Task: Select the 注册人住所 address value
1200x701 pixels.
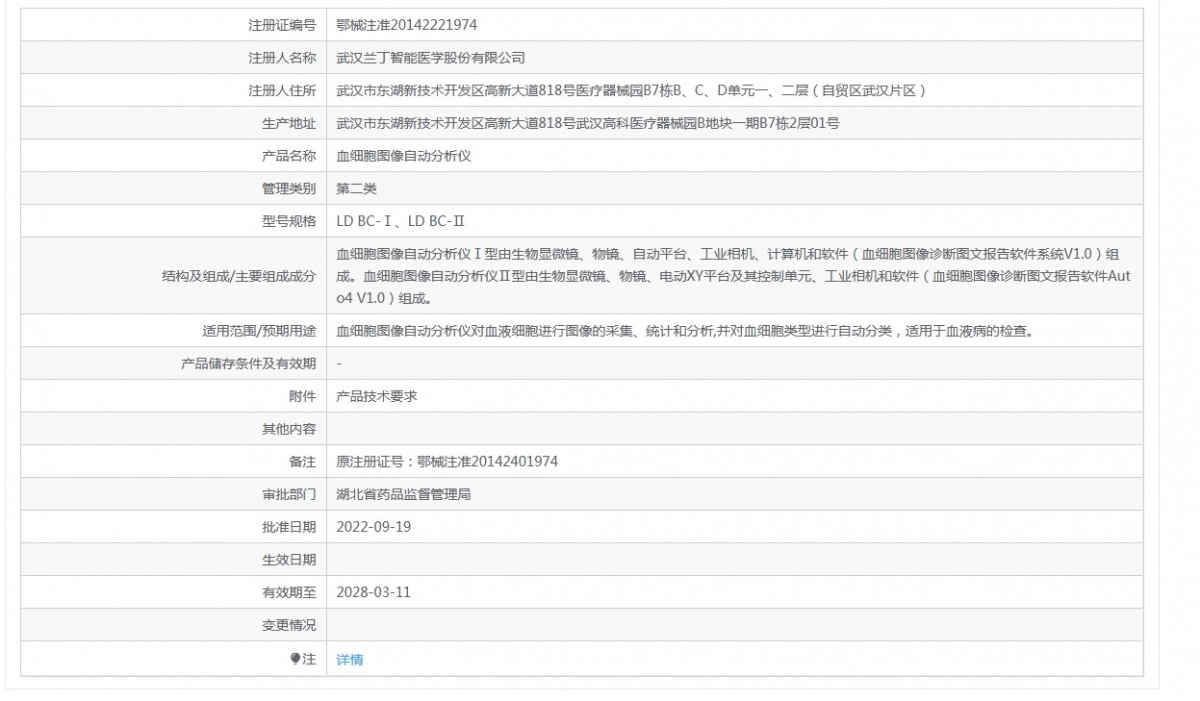Action: click(x=632, y=91)
